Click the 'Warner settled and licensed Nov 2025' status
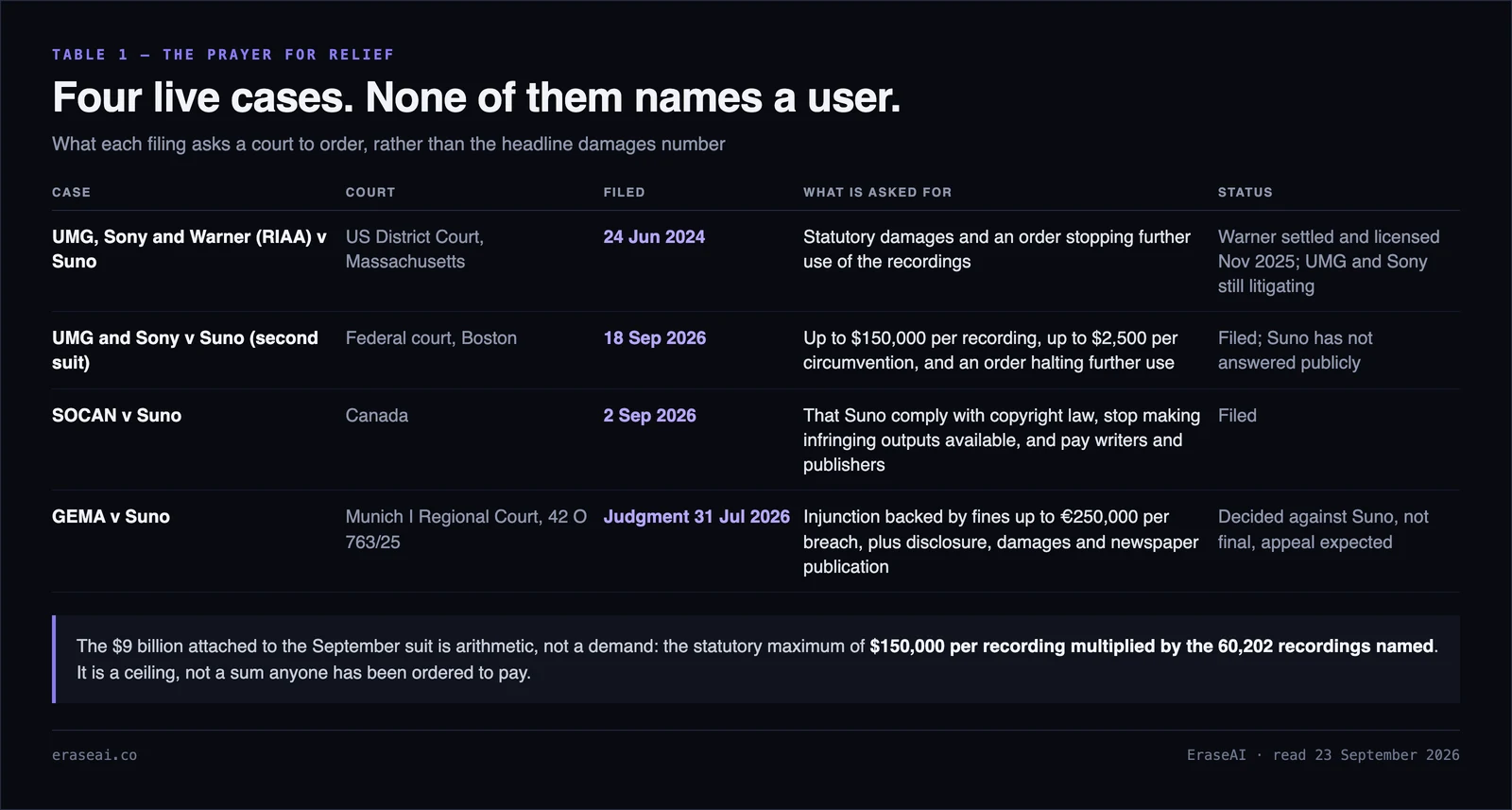The image size is (1512, 810). pos(1329,261)
